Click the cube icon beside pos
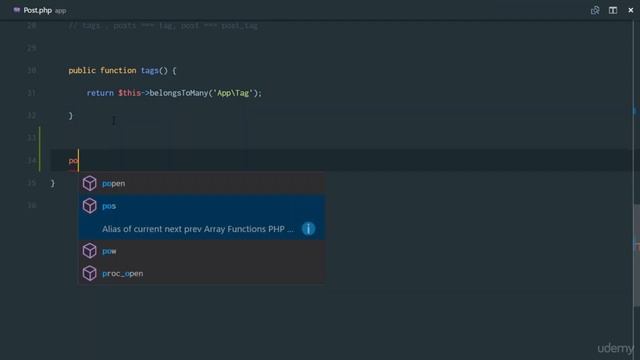The width and height of the screenshot is (640, 360). tap(89, 206)
